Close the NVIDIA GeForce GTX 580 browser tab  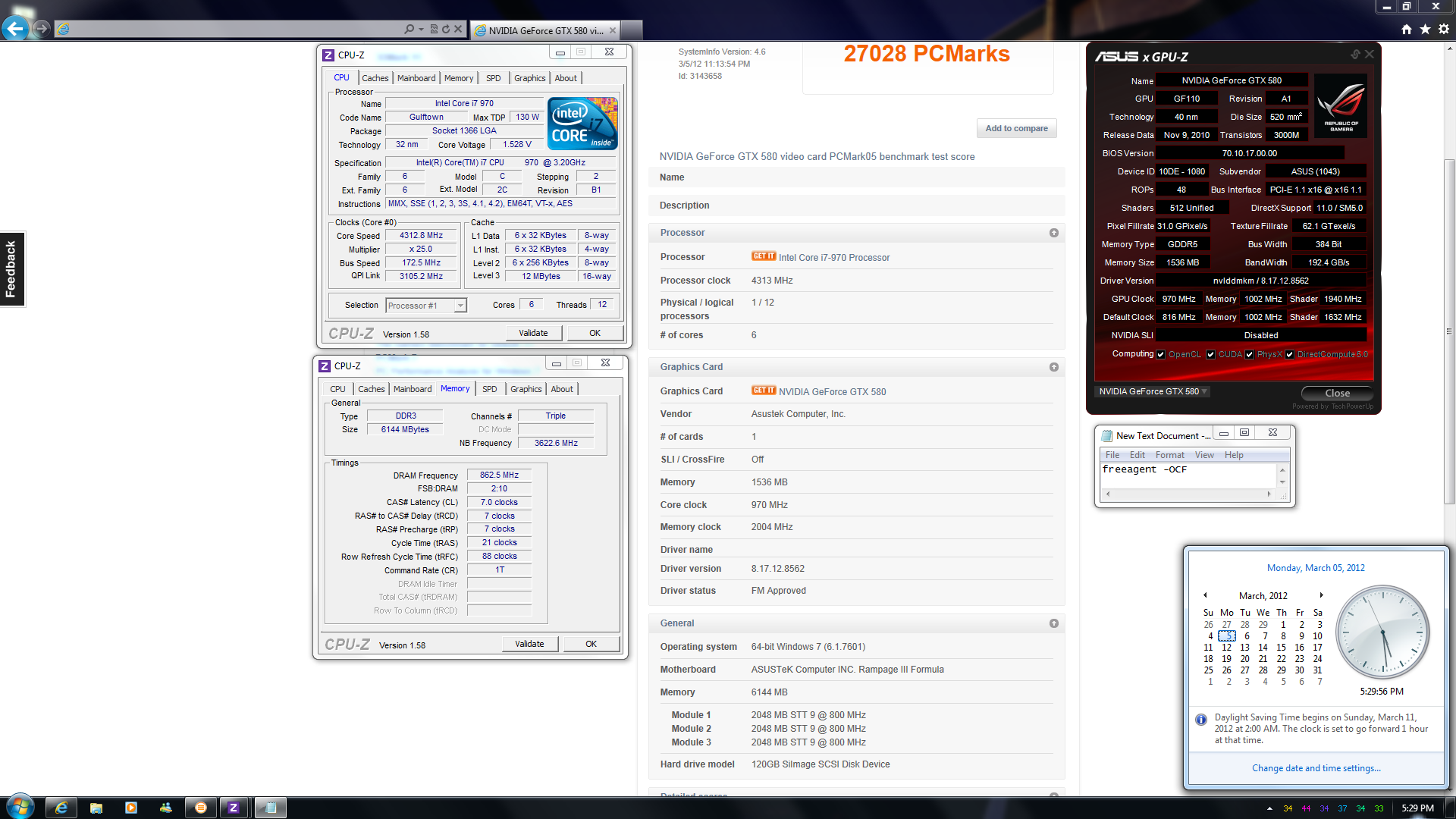click(x=613, y=30)
